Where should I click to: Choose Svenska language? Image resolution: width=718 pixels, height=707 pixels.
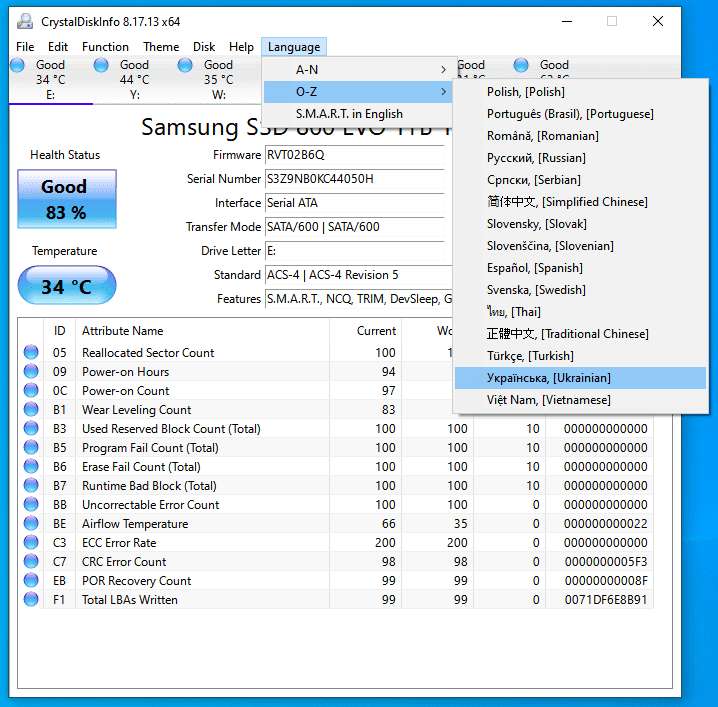(580, 289)
